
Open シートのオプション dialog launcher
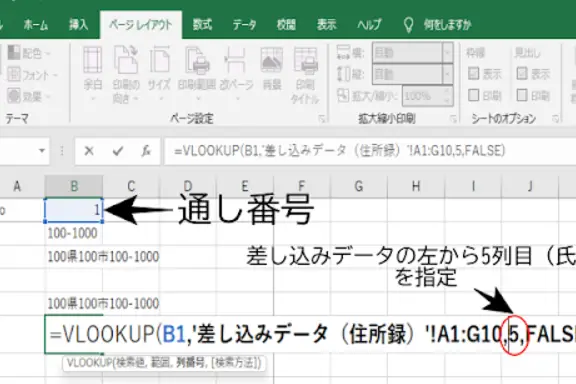tap(555, 119)
